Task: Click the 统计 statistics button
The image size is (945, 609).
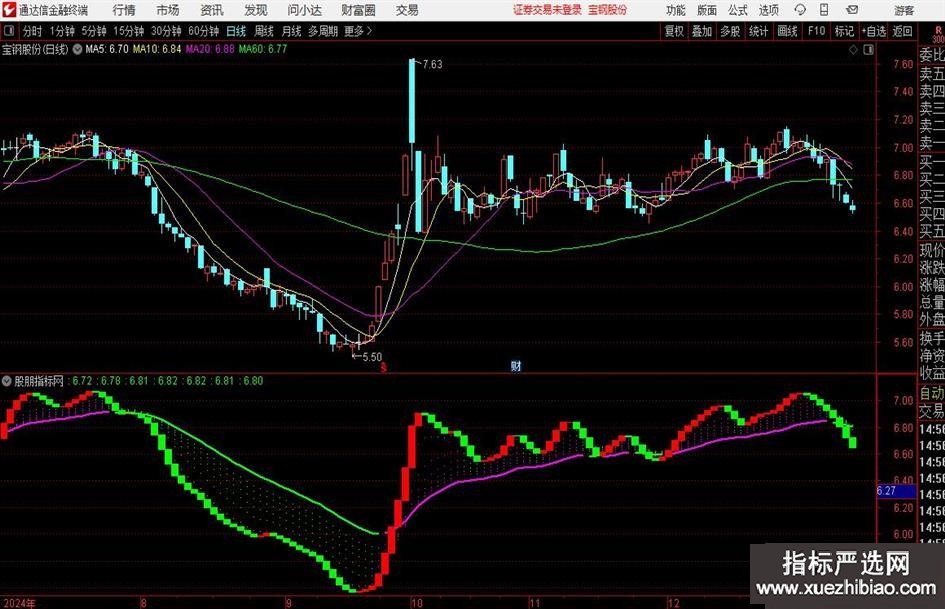Action: point(758,31)
